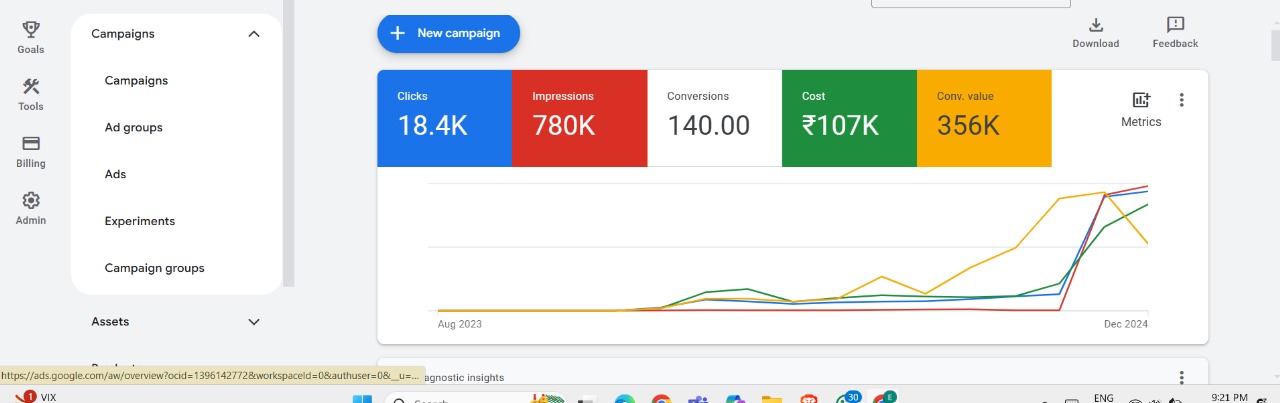
Task: Open the Metrics chart icon
Action: [x=1141, y=100]
